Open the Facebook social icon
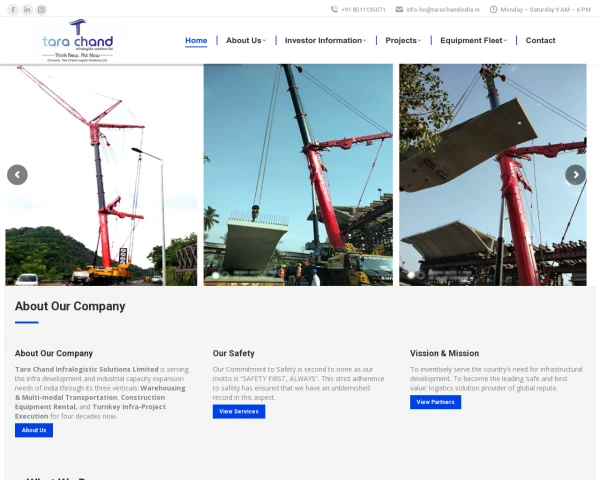600x480 pixels. [x=13, y=10]
